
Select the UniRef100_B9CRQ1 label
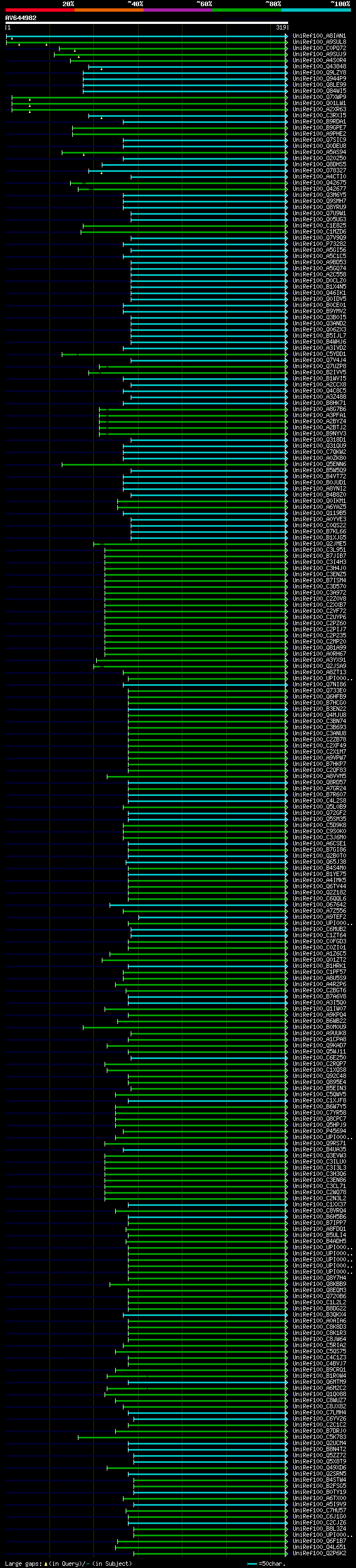click(x=319, y=1369)
